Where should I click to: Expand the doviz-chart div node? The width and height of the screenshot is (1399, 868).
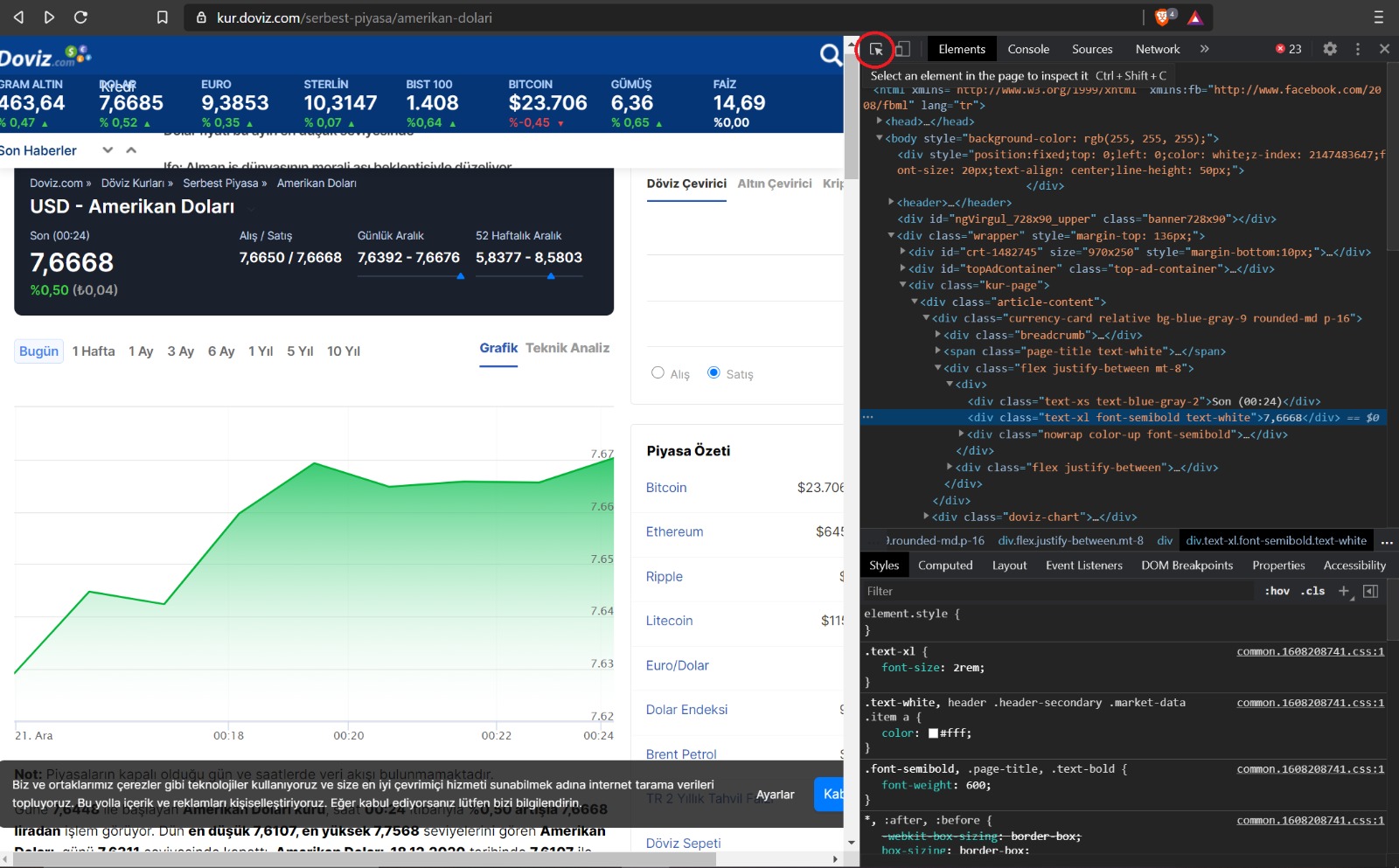click(x=926, y=517)
